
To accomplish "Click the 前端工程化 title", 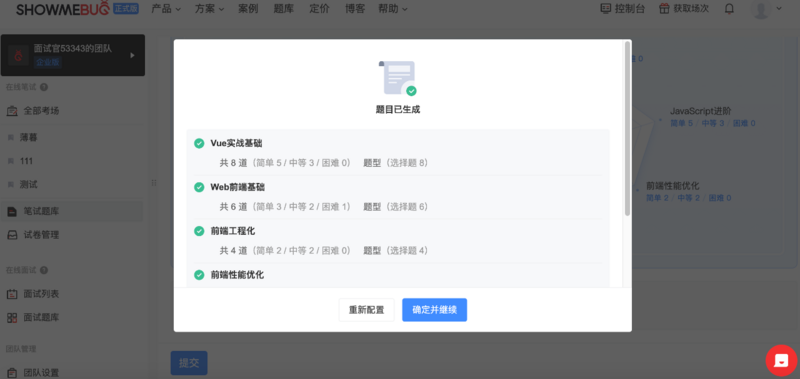I will click(233, 231).
